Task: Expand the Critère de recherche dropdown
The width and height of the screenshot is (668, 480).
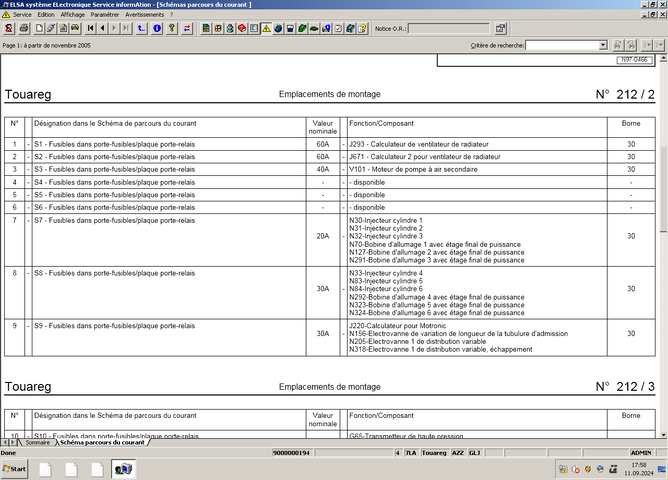Action: (603, 45)
